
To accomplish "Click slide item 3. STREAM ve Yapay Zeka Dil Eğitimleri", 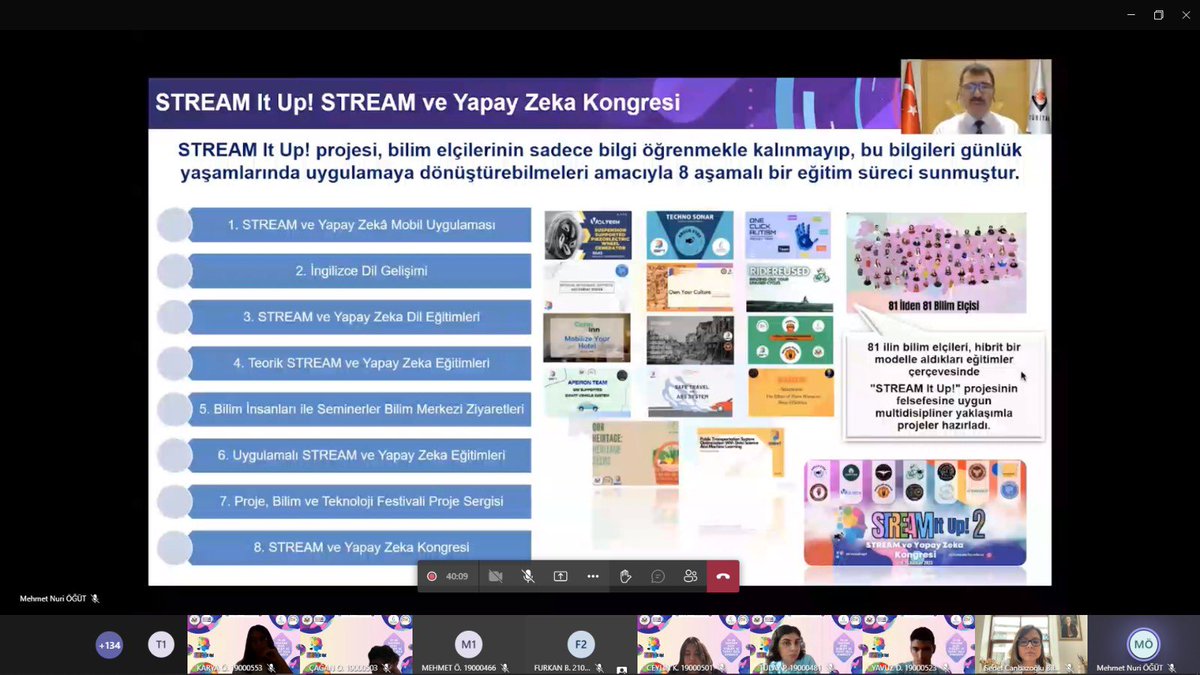I will [361, 317].
